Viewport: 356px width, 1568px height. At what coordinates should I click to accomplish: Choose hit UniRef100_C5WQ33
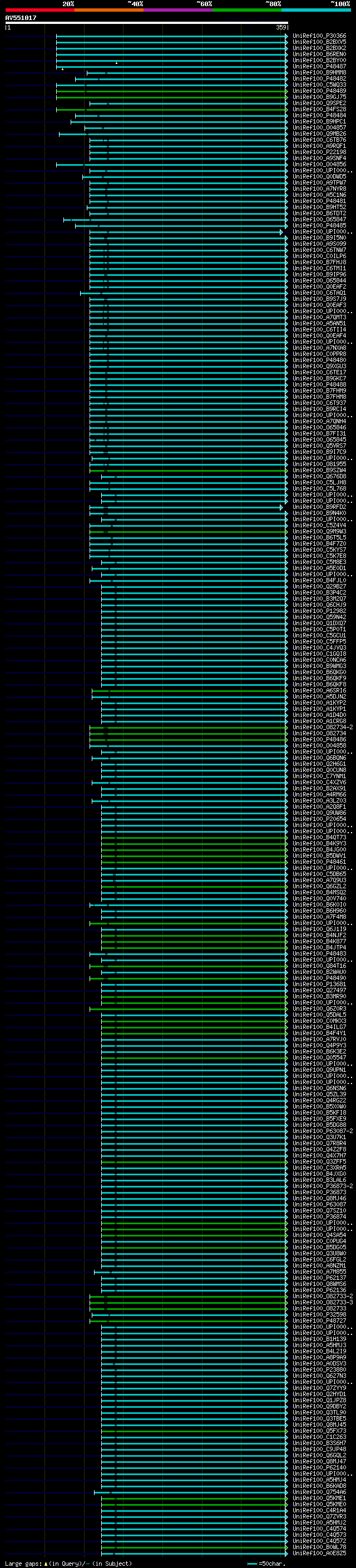319,85
